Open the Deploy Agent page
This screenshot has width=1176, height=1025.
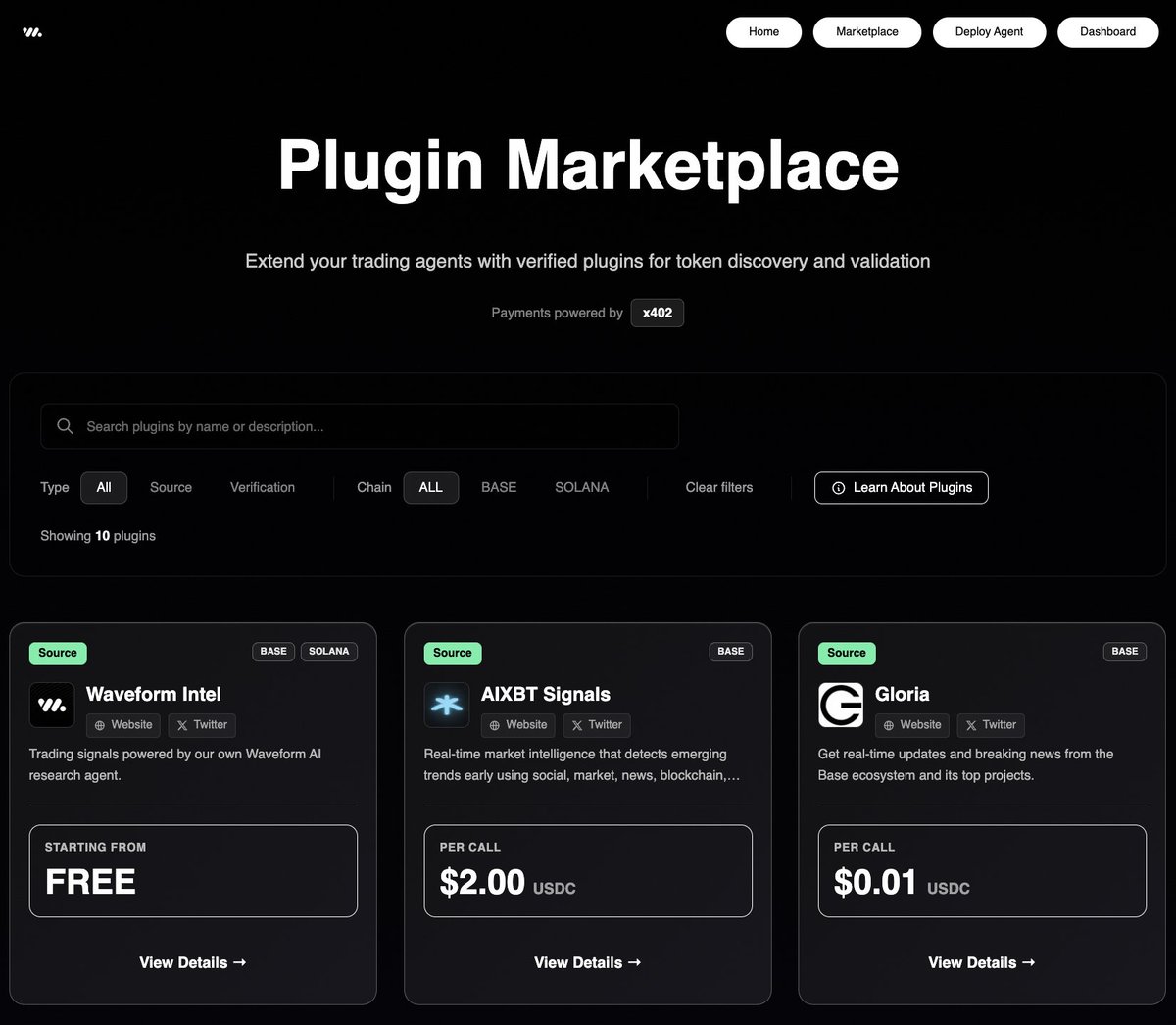(989, 31)
